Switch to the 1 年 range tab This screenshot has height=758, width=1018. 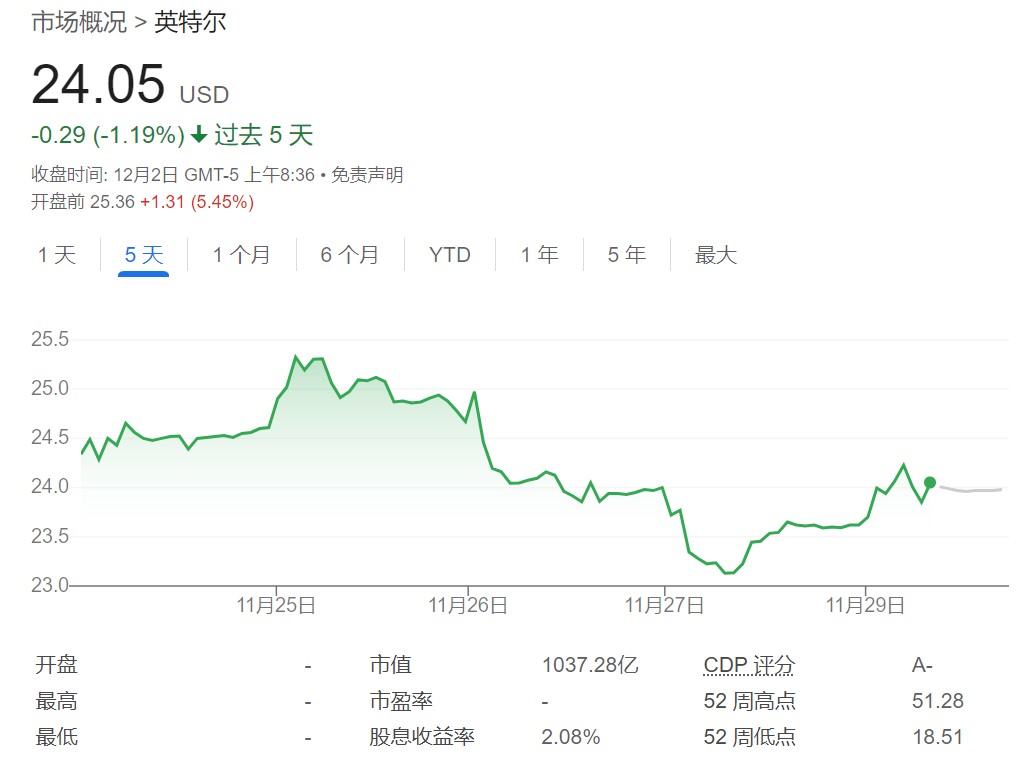pyautogui.click(x=540, y=254)
